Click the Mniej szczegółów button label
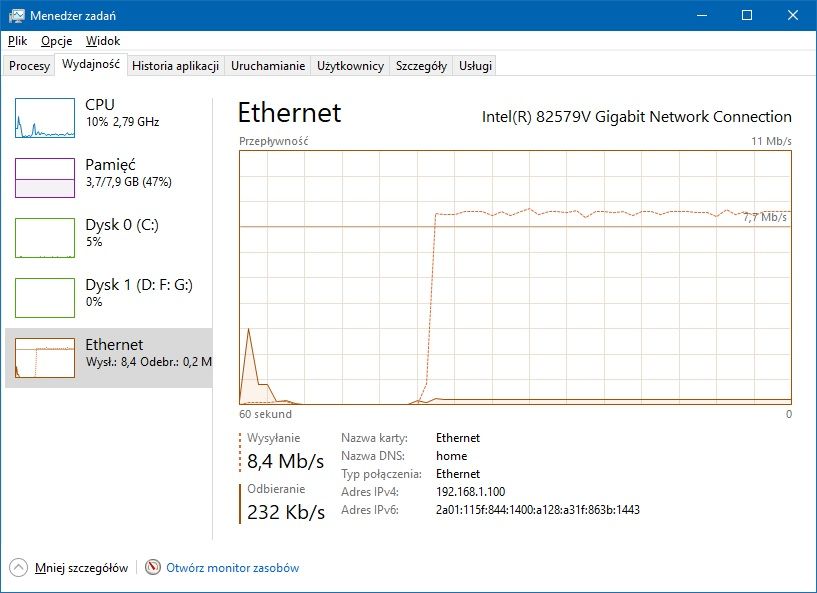 tap(81, 568)
